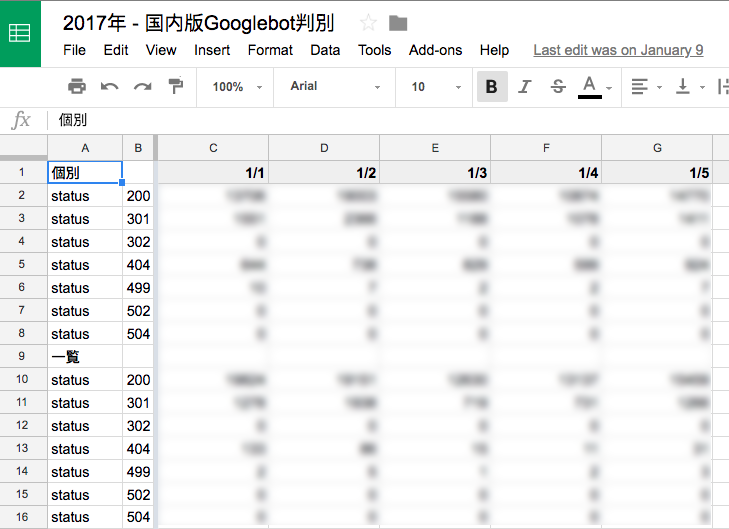Open the Help menu
Screen dimensions: 729x529
point(494,50)
